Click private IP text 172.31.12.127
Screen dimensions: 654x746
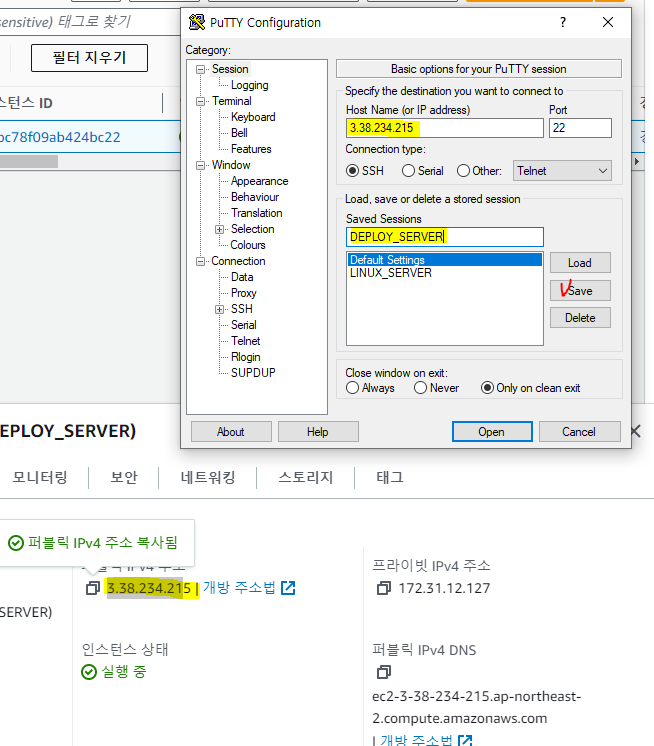click(444, 588)
